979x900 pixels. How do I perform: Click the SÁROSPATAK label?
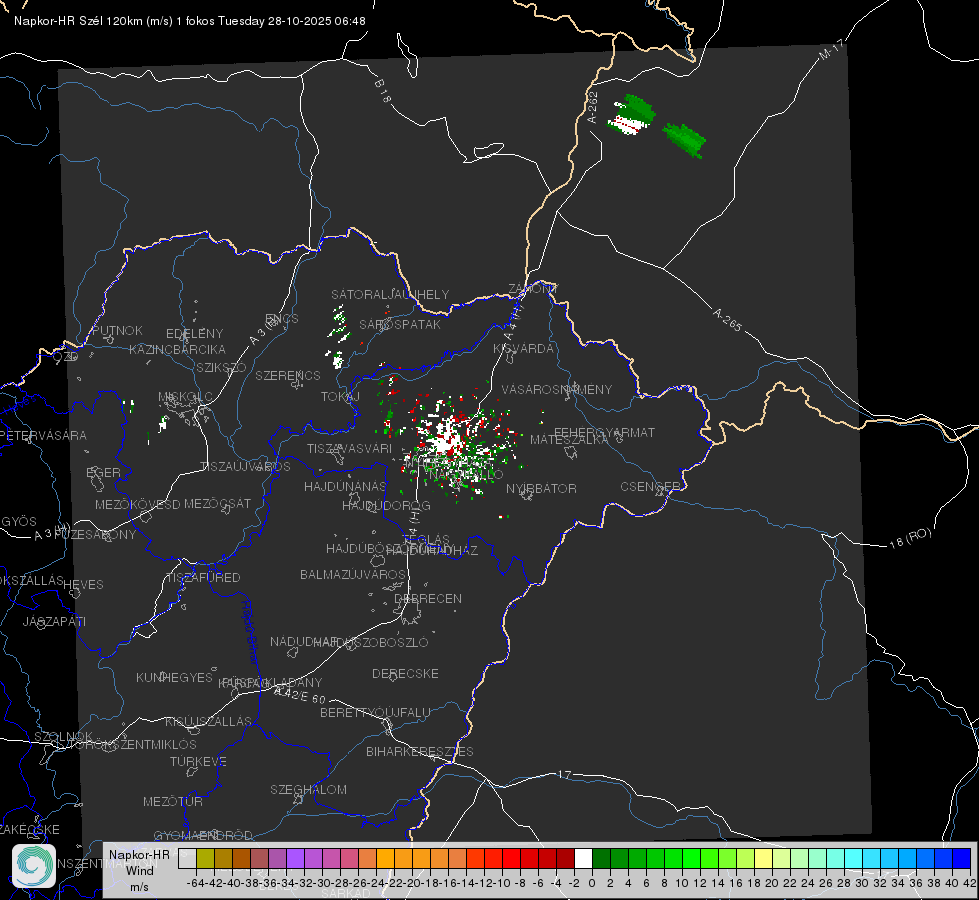[x=400, y=324]
